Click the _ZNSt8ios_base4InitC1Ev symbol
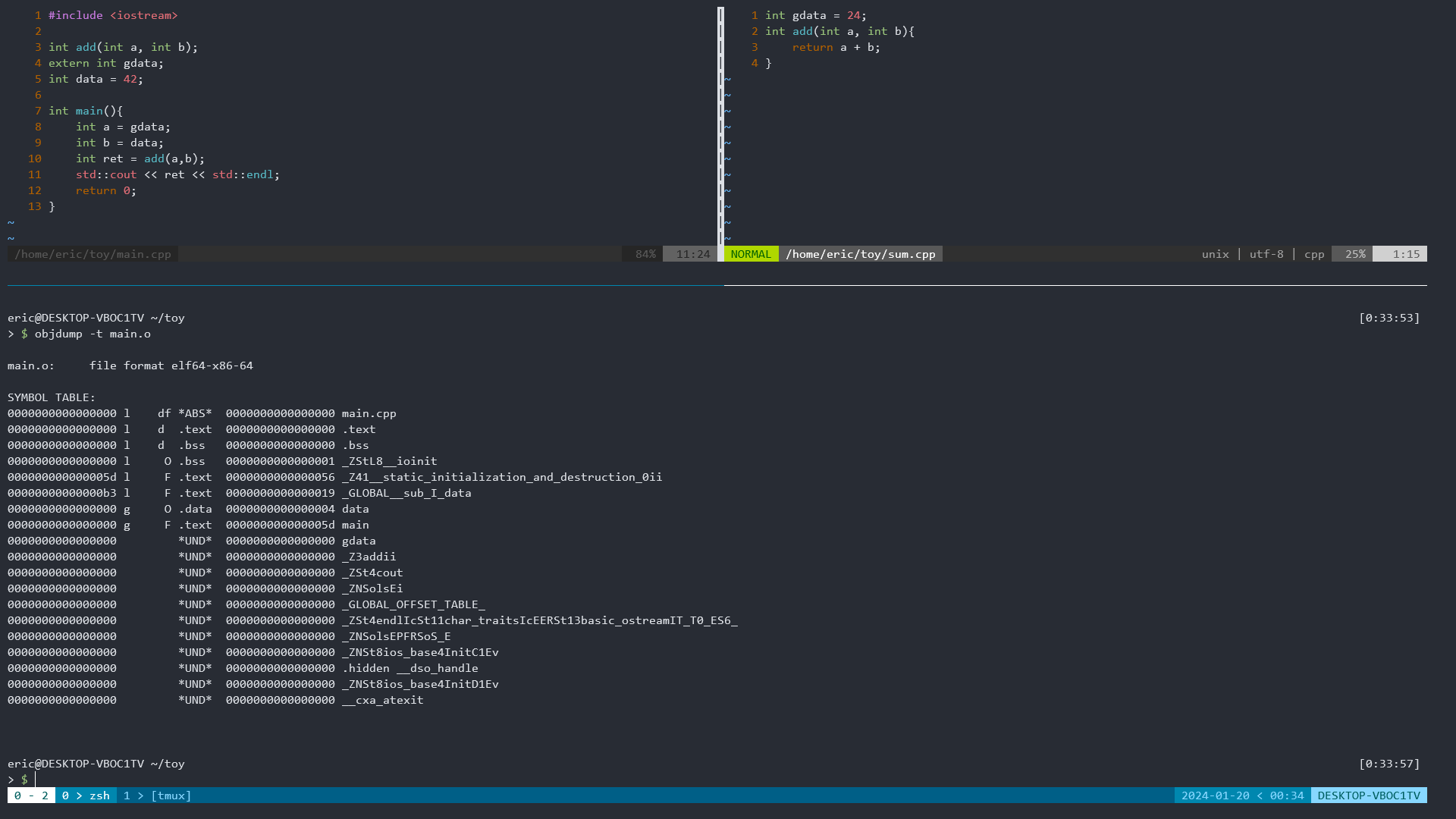 [420, 652]
